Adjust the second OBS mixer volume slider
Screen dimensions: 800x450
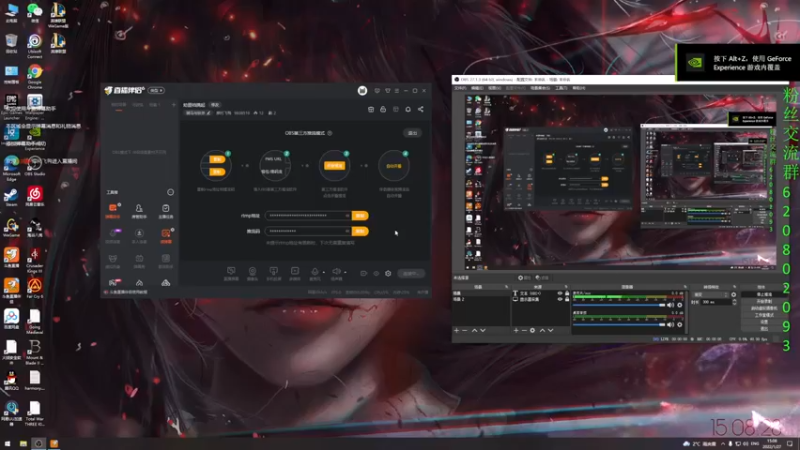pos(619,324)
